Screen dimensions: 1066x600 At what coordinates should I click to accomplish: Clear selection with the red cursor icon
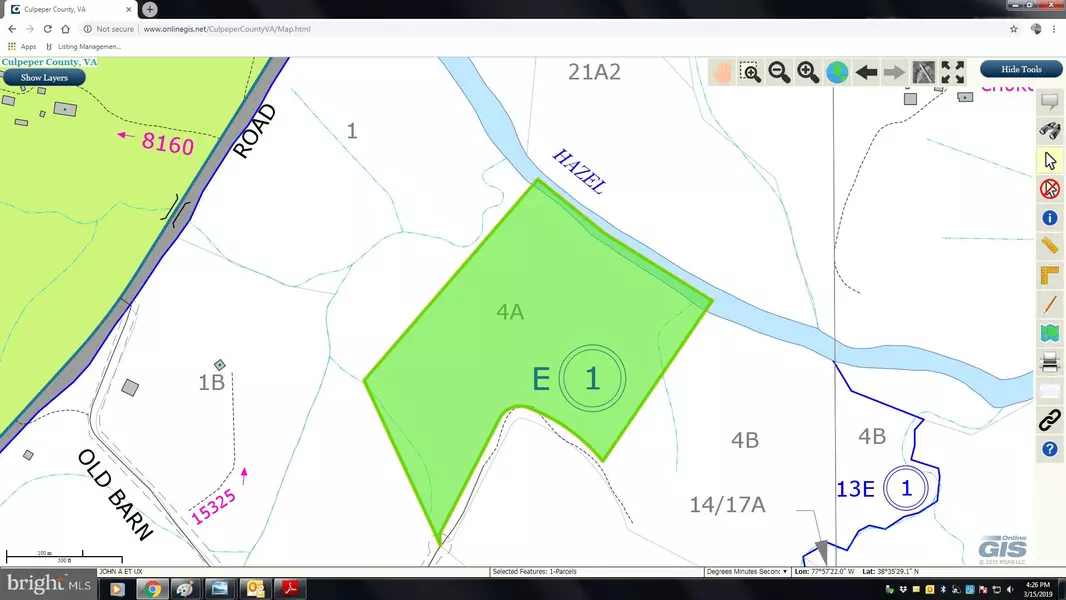[1049, 188]
